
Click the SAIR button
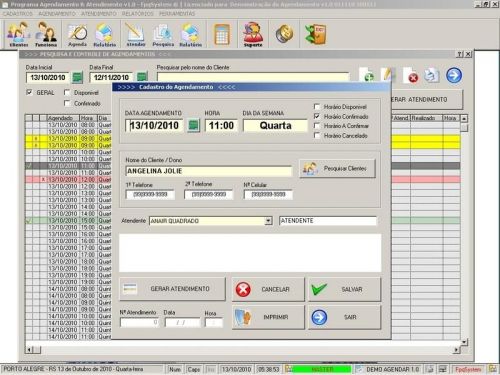coord(344,317)
